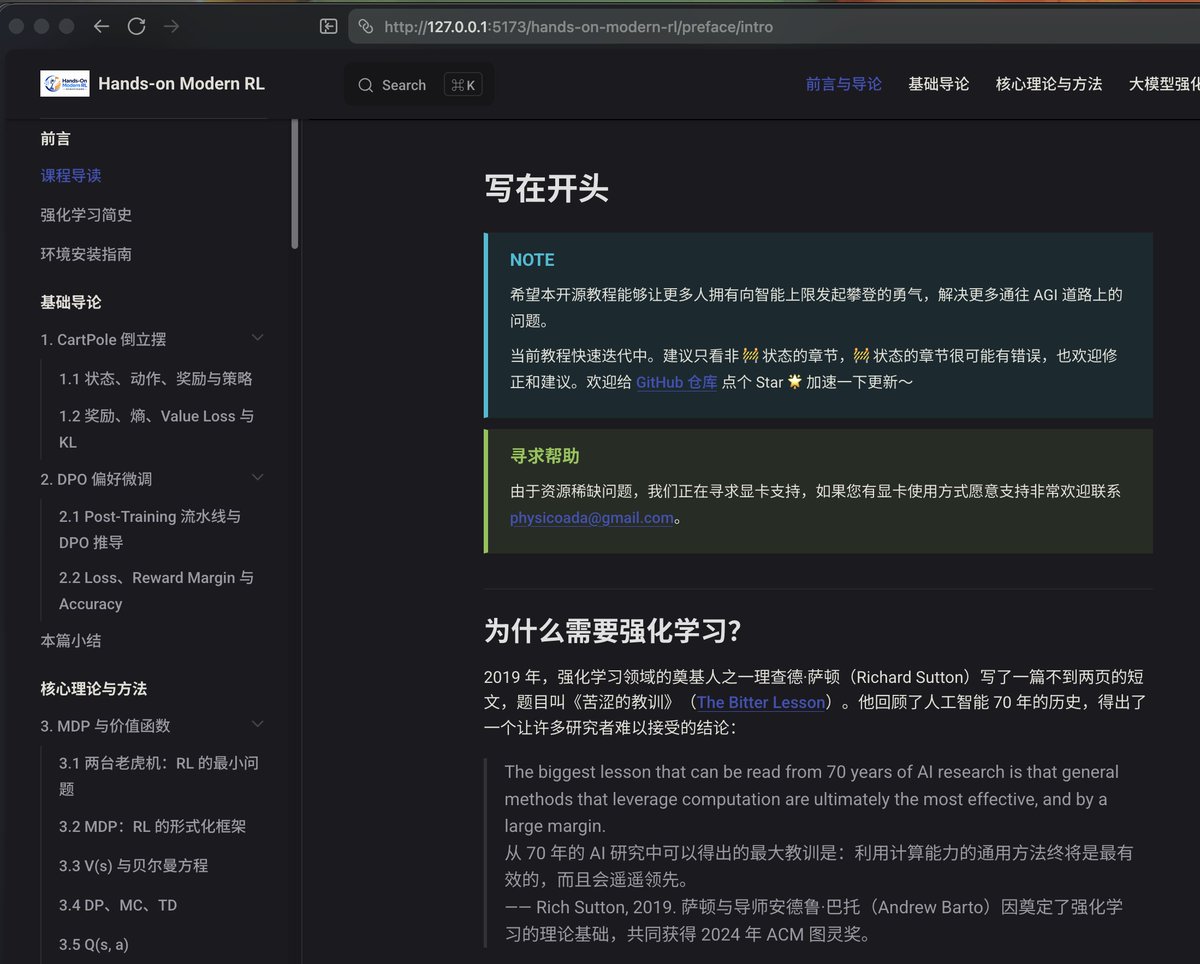
Task: Reload the page with refresh icon
Action: click(136, 27)
